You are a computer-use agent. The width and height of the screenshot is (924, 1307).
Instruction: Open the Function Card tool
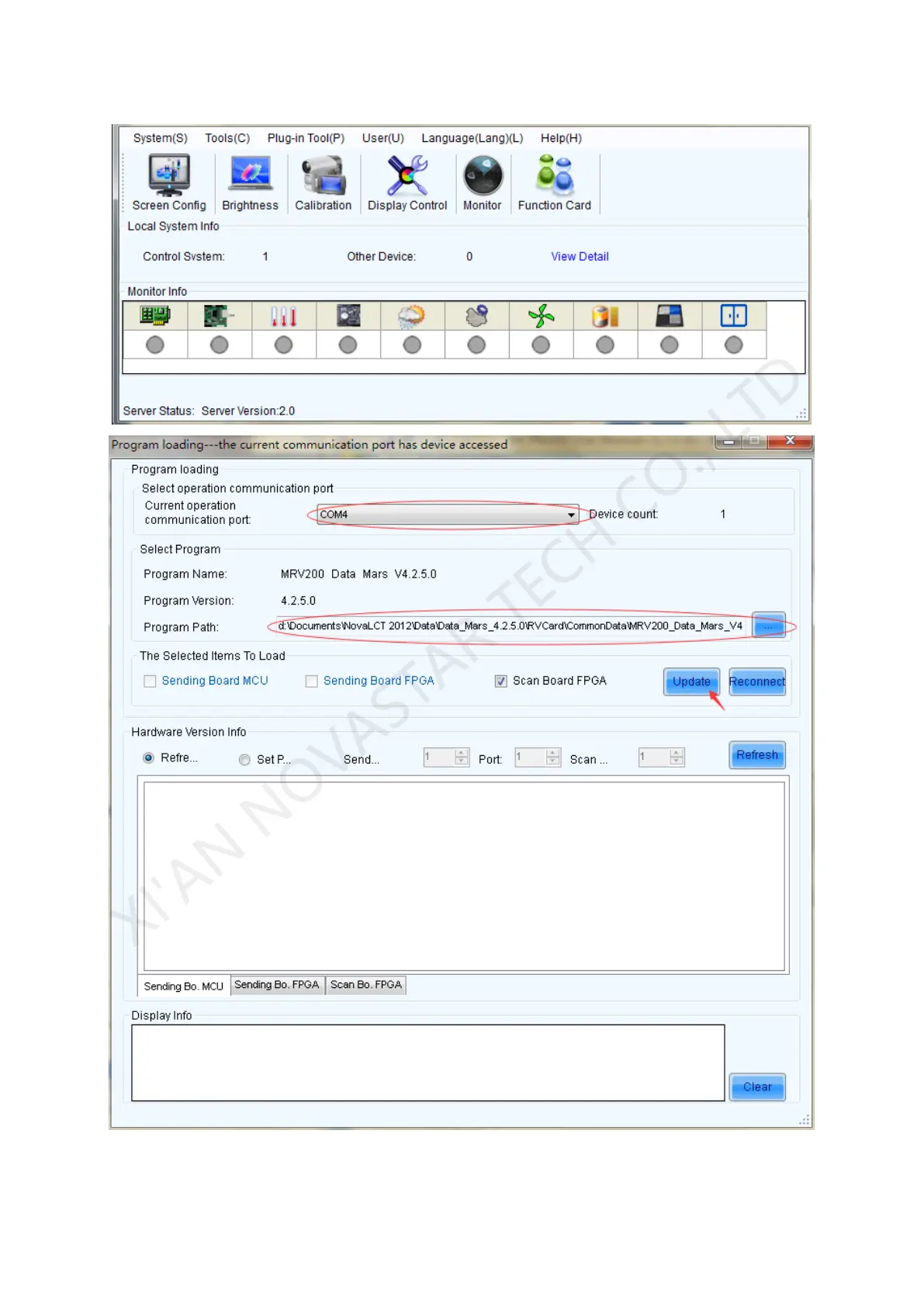(555, 183)
